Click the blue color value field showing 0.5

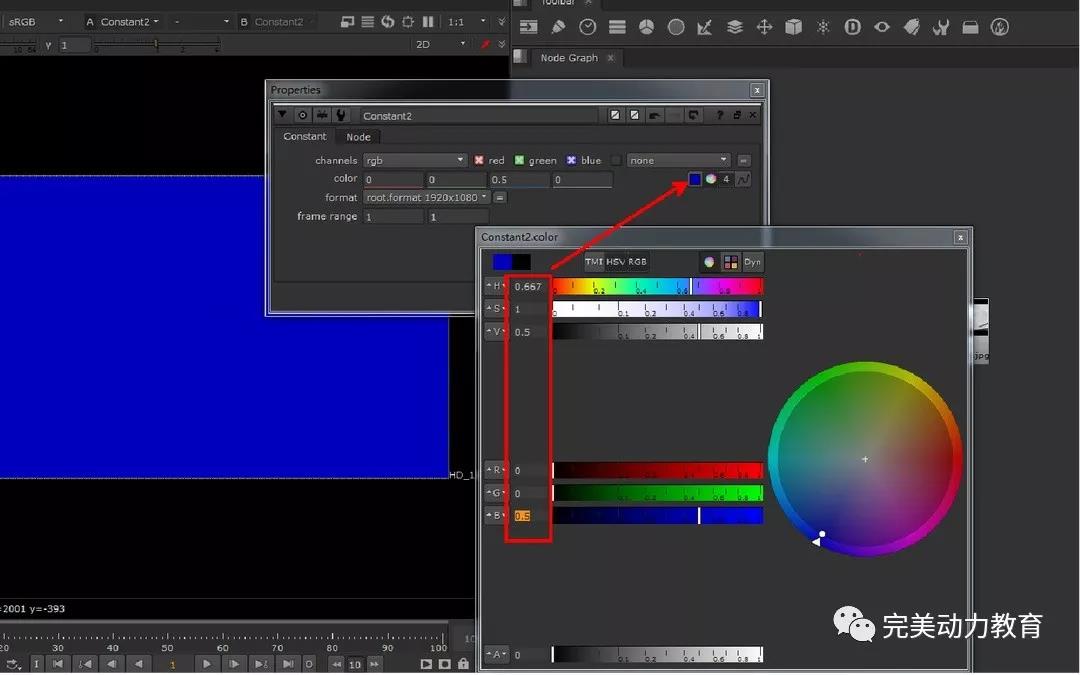520,180
